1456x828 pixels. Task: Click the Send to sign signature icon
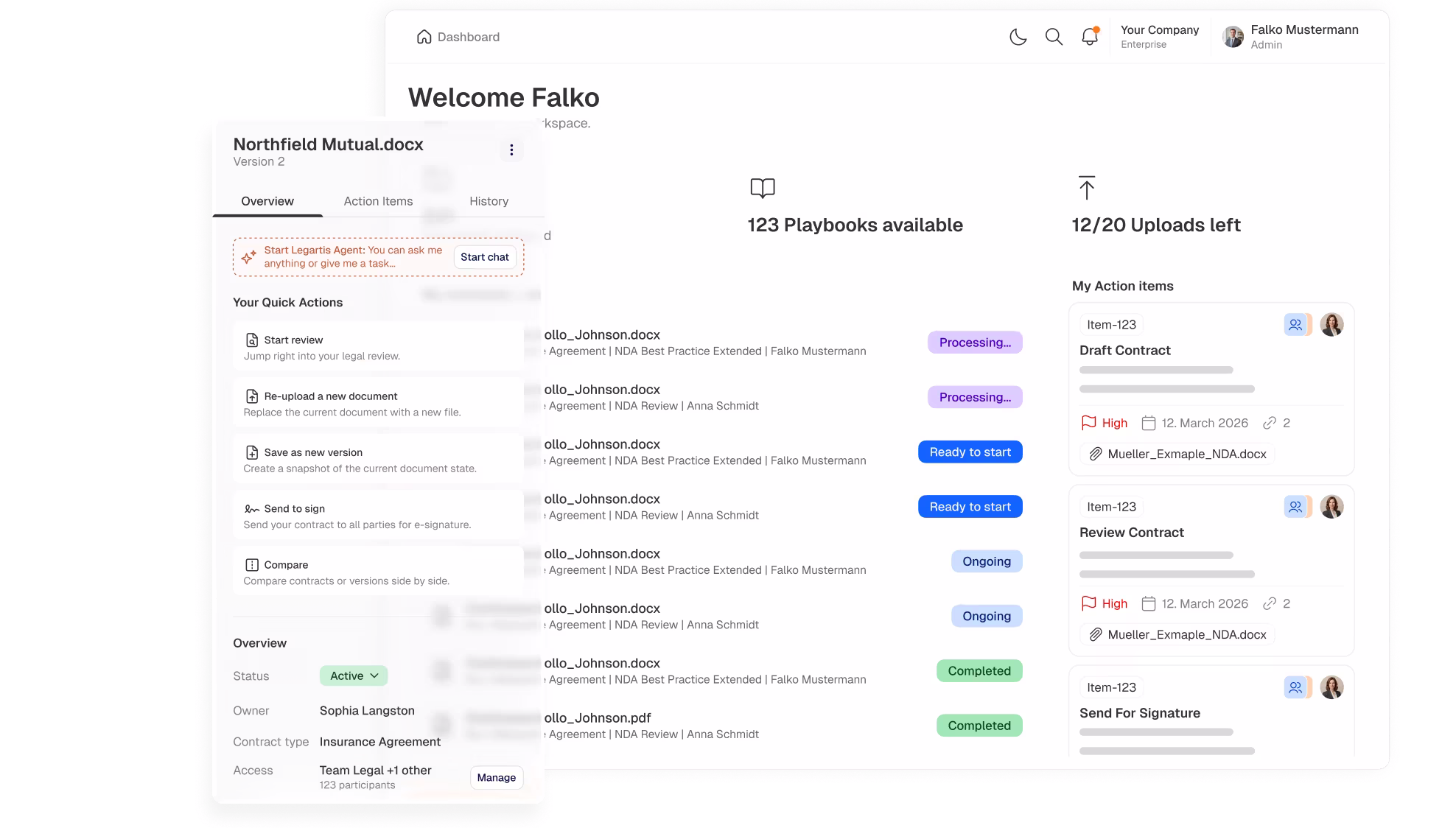point(252,509)
